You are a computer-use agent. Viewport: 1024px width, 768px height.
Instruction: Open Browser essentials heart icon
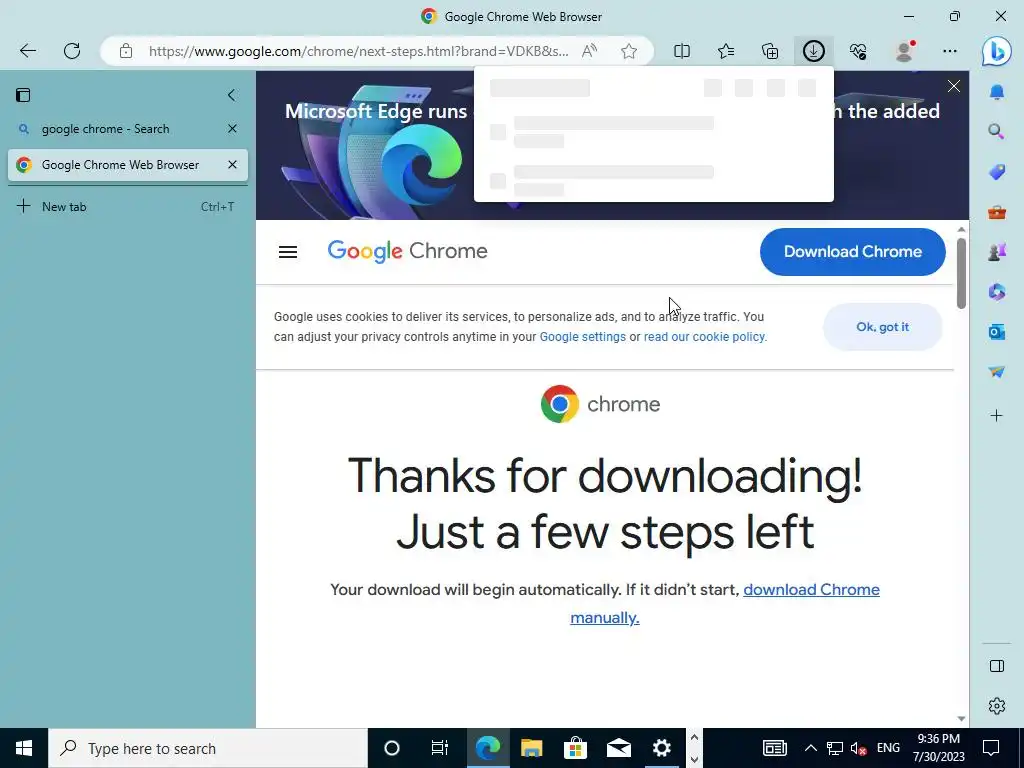[x=858, y=51]
